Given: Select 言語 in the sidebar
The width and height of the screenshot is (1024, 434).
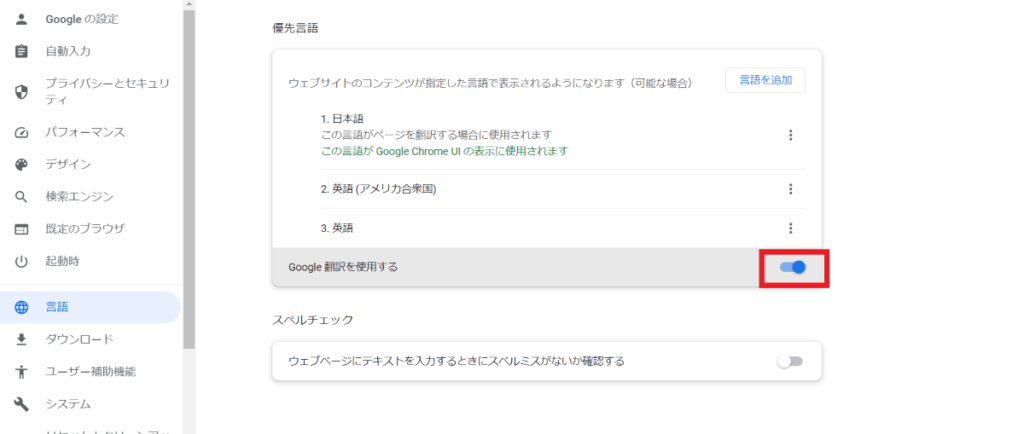Looking at the screenshot, I should click(x=90, y=307).
